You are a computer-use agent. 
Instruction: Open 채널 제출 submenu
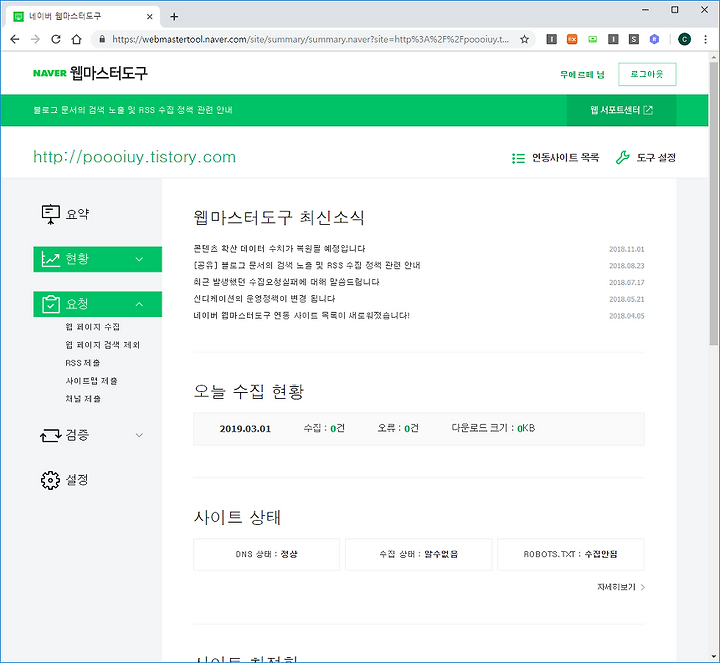(x=83, y=399)
